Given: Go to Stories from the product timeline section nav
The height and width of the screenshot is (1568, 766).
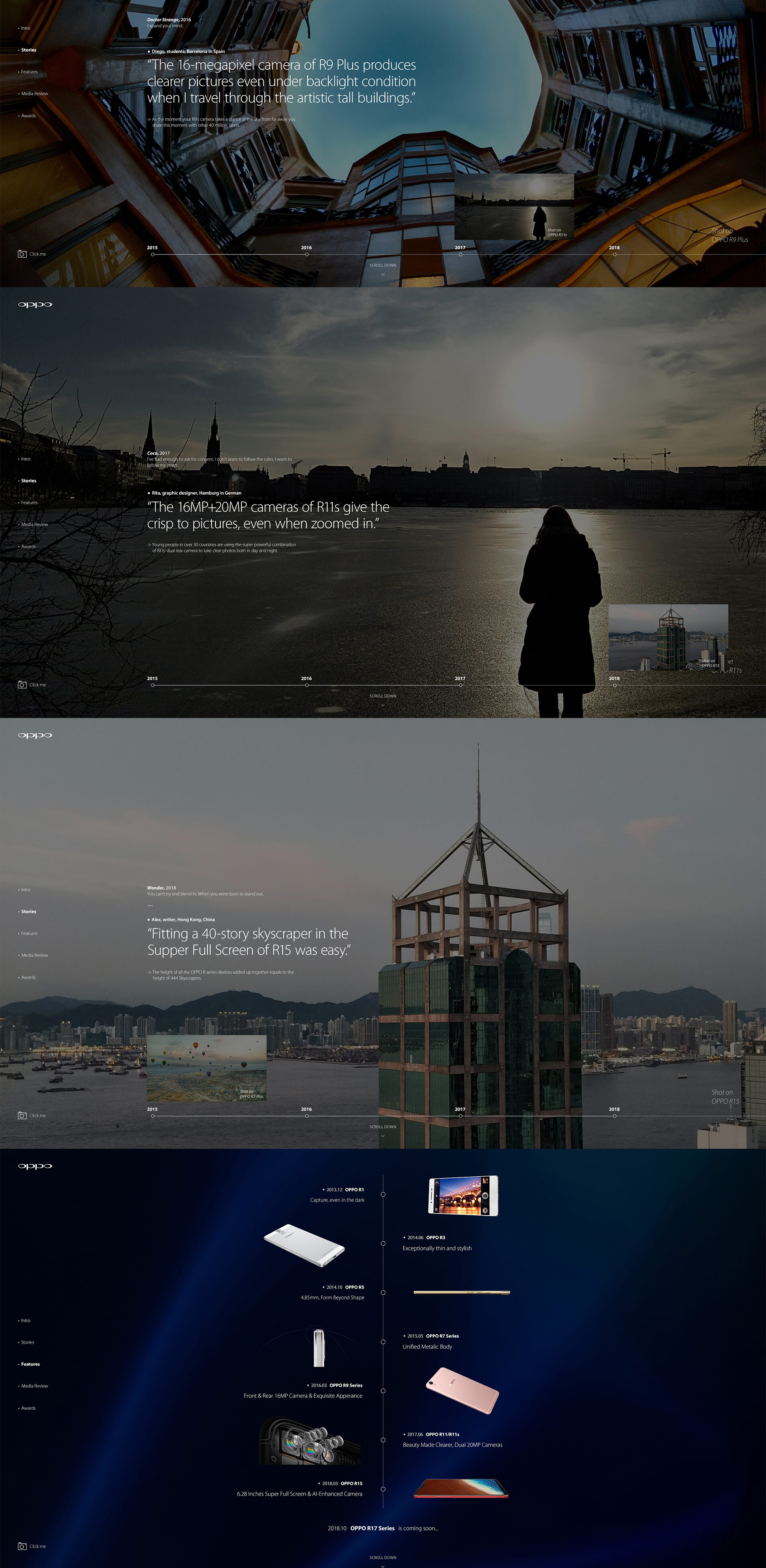Looking at the screenshot, I should click(27, 1342).
